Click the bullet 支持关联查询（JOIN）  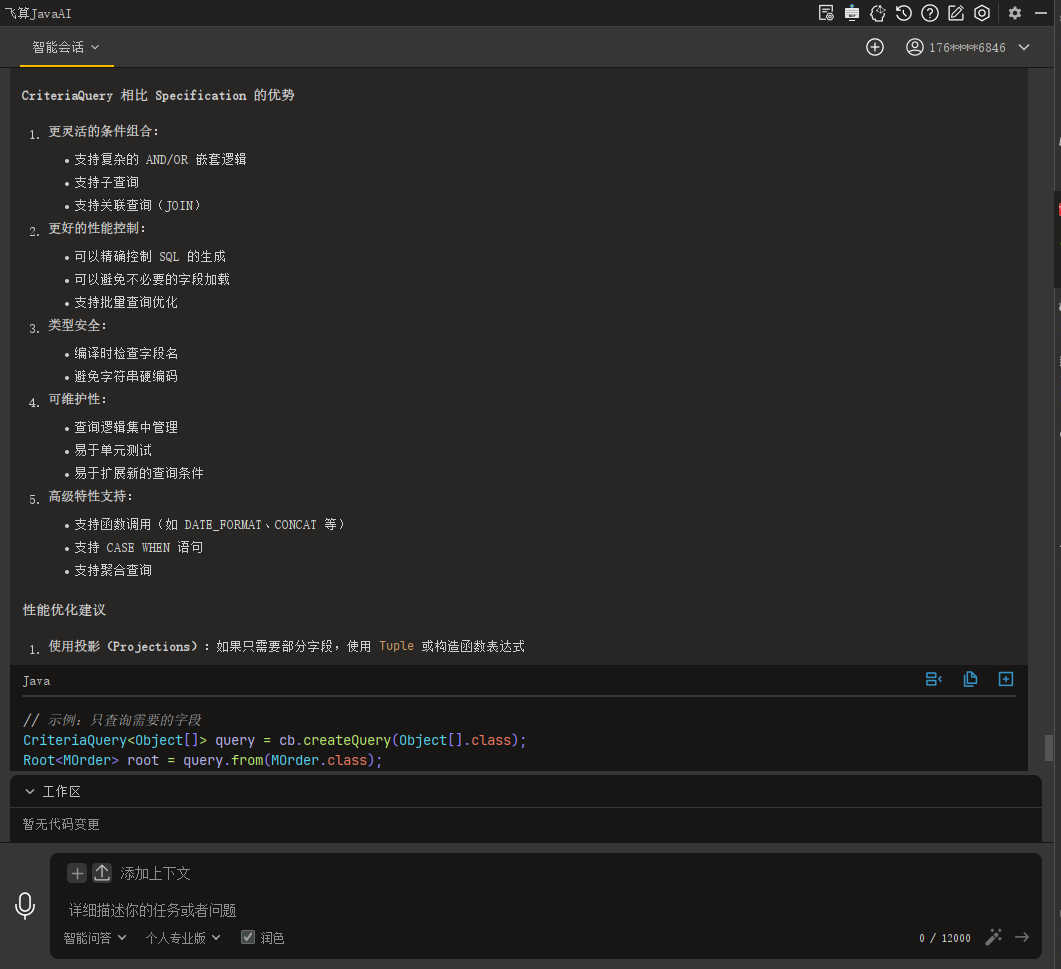[x=137, y=205]
